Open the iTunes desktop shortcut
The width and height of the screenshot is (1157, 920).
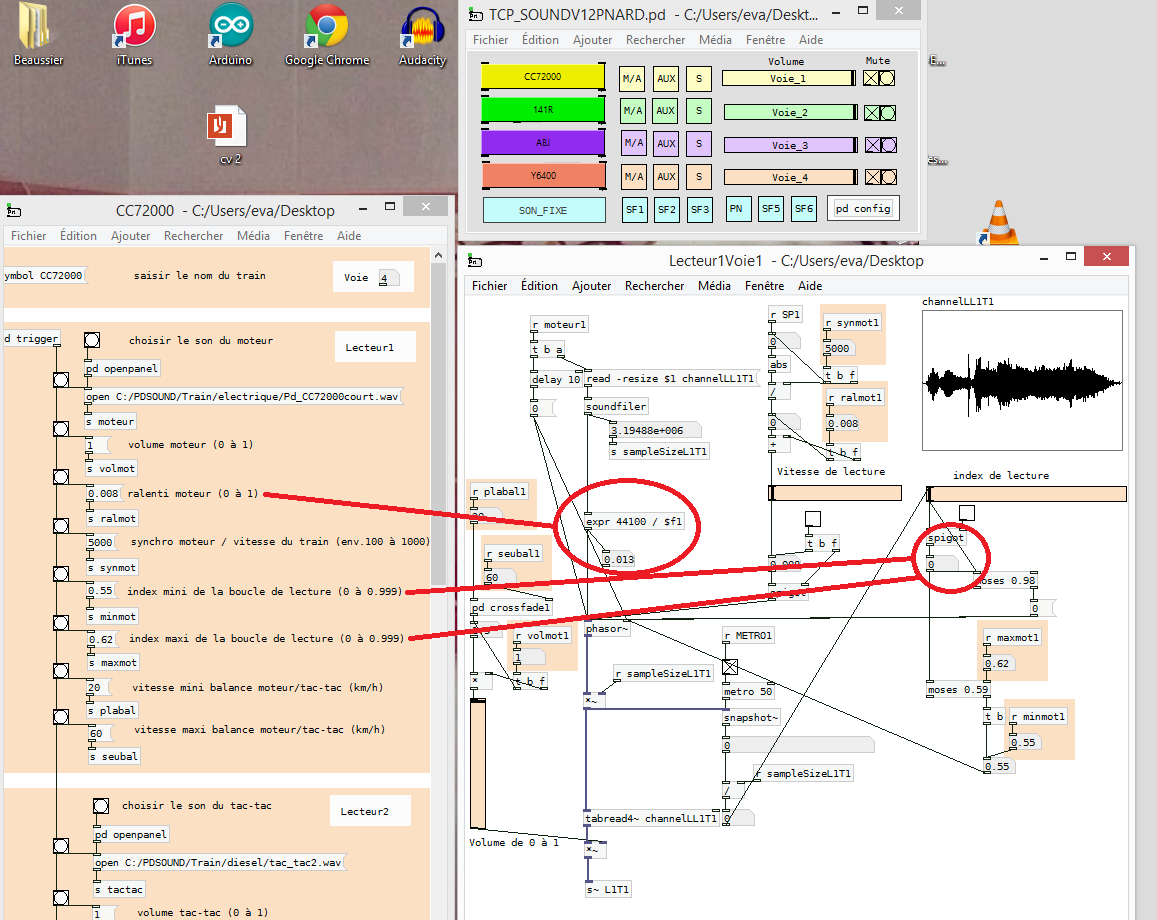134,35
